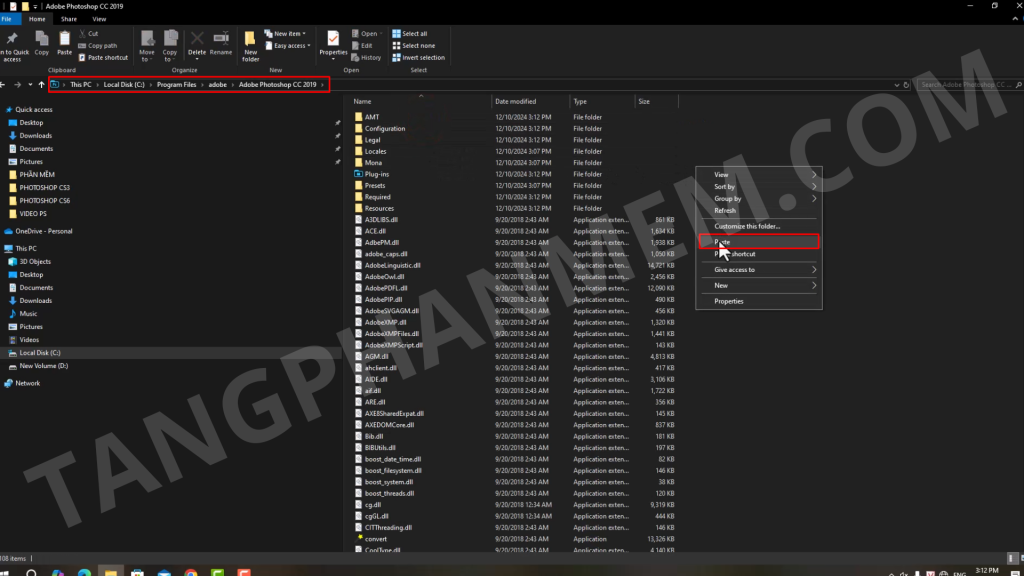Open the Plug-ins folder in the file list
Screen dimensions: 1024x576
tap(377, 174)
